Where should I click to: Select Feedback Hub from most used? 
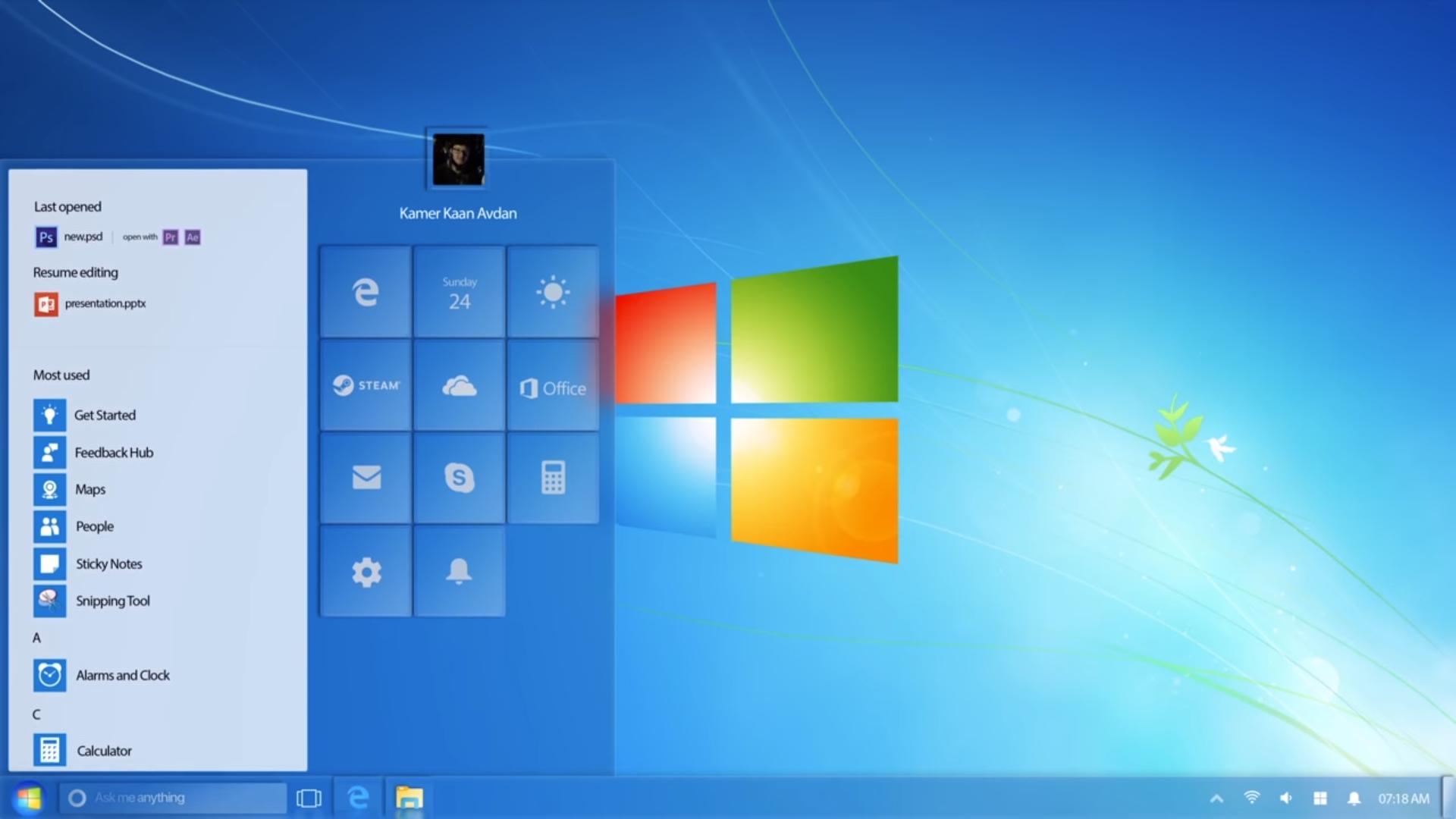114,452
